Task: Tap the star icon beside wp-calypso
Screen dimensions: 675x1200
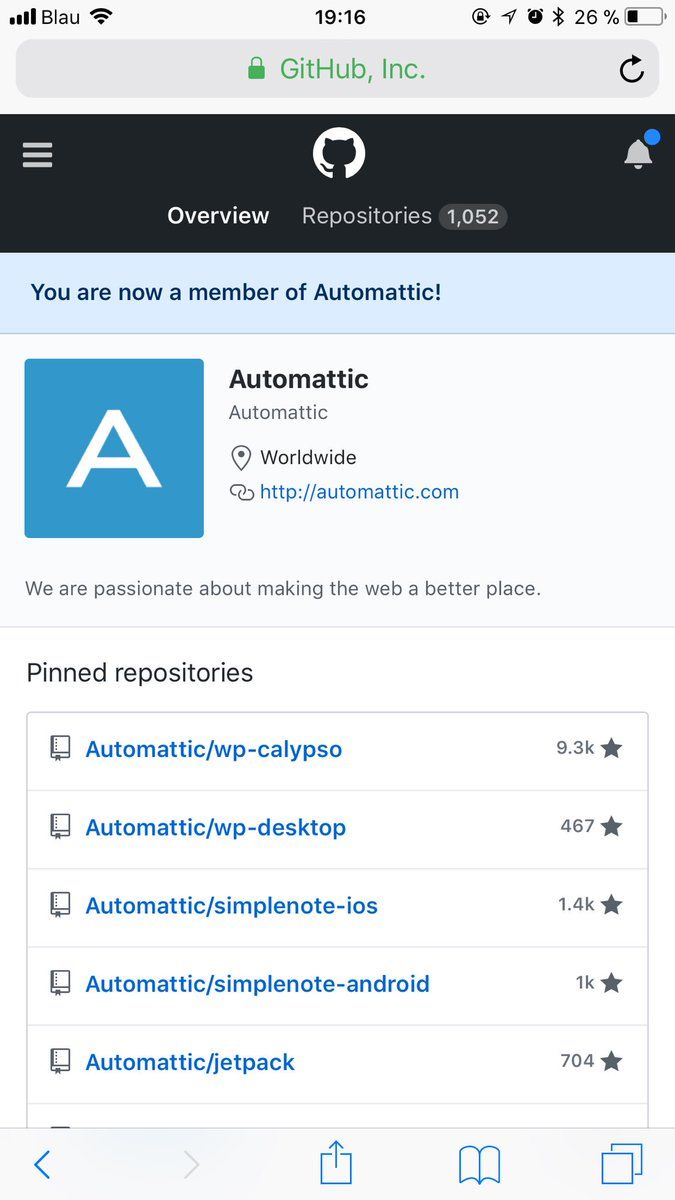Action: 611,748
